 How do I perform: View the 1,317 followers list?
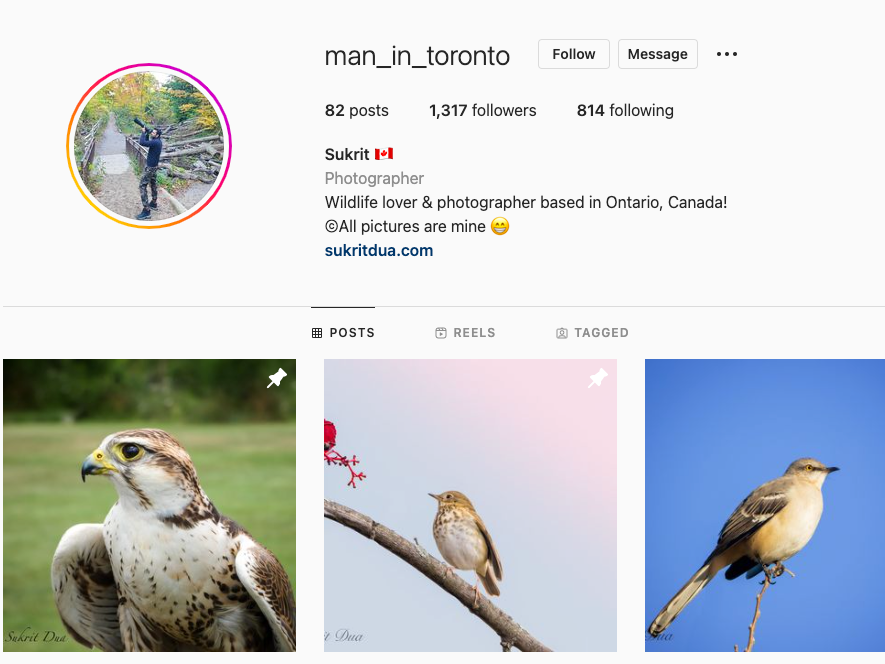pyautogui.click(x=483, y=111)
